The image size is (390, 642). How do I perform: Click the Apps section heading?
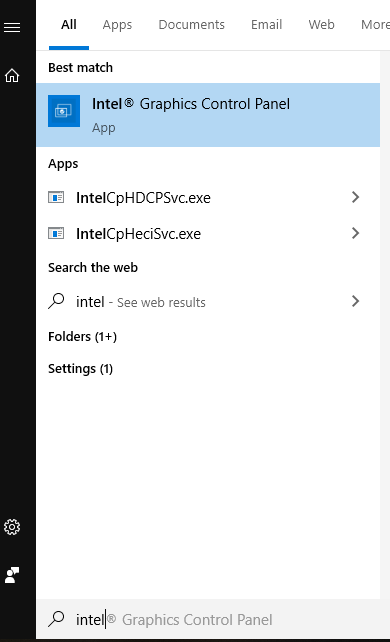point(63,164)
